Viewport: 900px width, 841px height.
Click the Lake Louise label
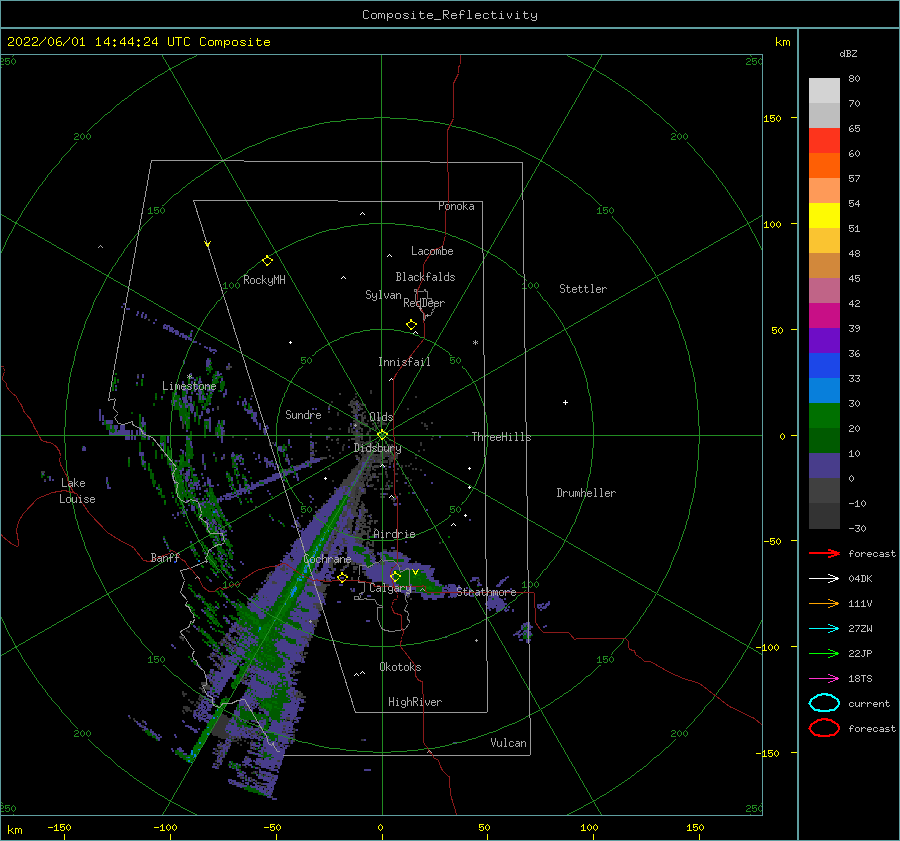click(x=77, y=491)
